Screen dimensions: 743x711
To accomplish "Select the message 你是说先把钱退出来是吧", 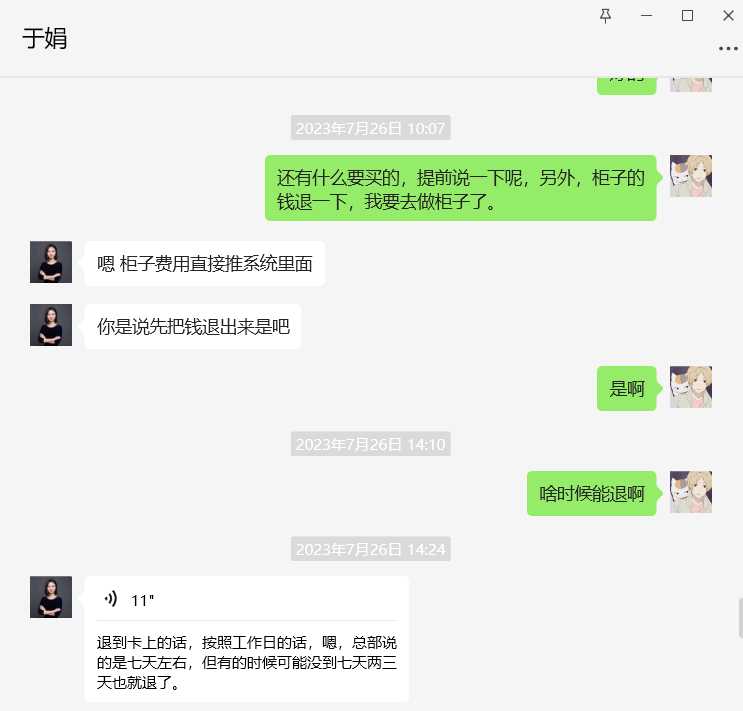I will click(193, 327).
